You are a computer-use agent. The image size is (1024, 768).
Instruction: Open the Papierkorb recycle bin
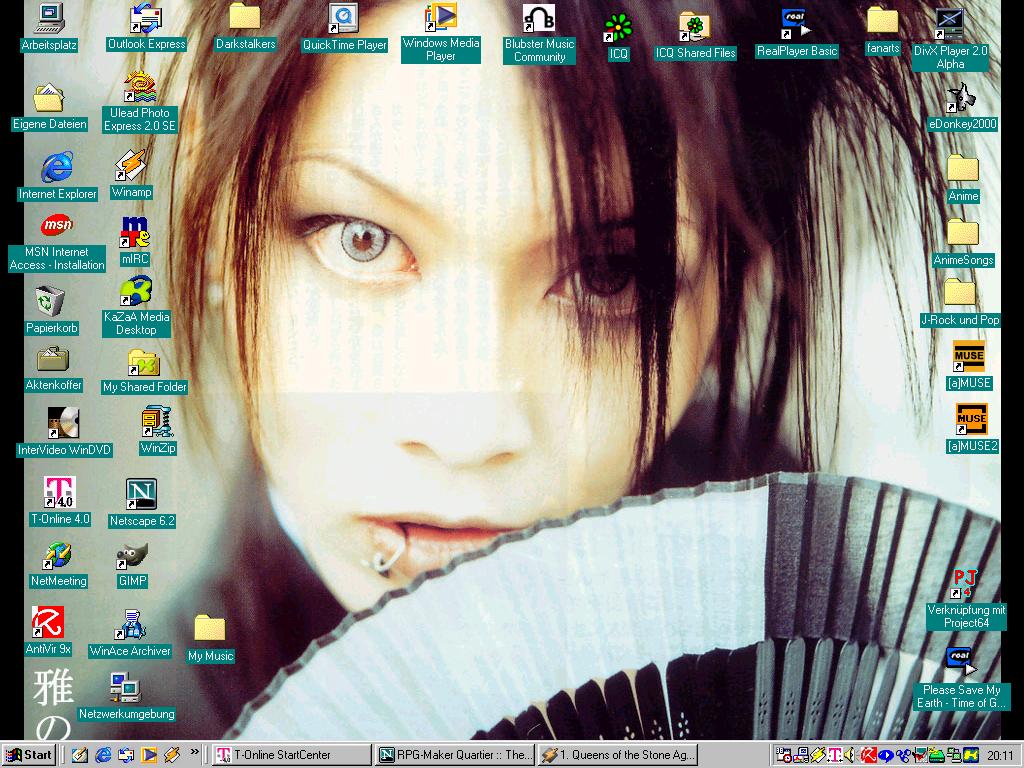coord(51,311)
